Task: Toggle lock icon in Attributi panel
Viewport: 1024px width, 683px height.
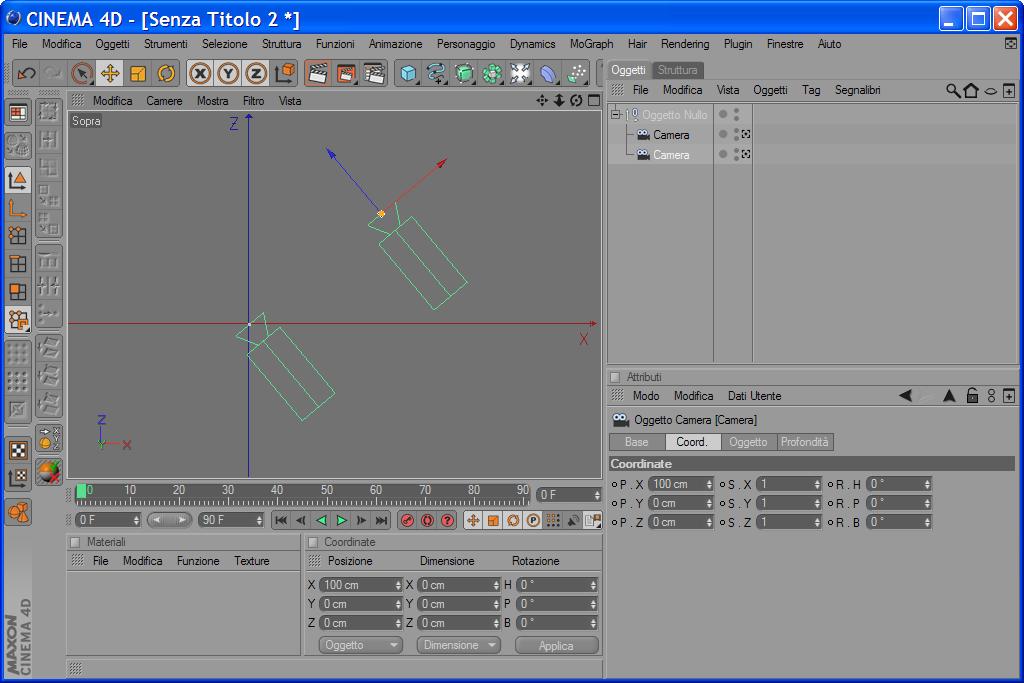Action: [972, 396]
